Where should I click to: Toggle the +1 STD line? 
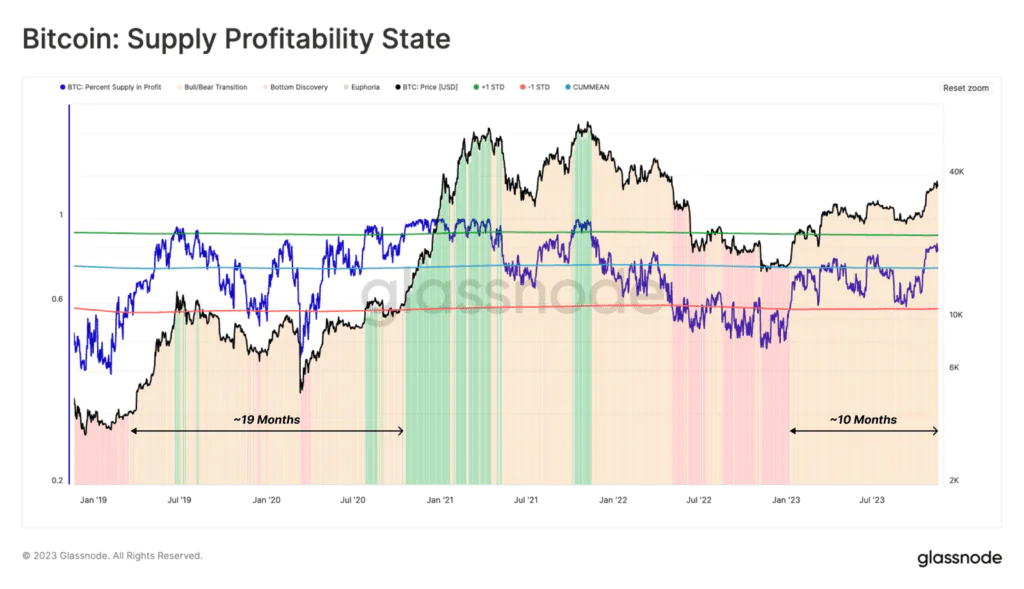(x=489, y=87)
